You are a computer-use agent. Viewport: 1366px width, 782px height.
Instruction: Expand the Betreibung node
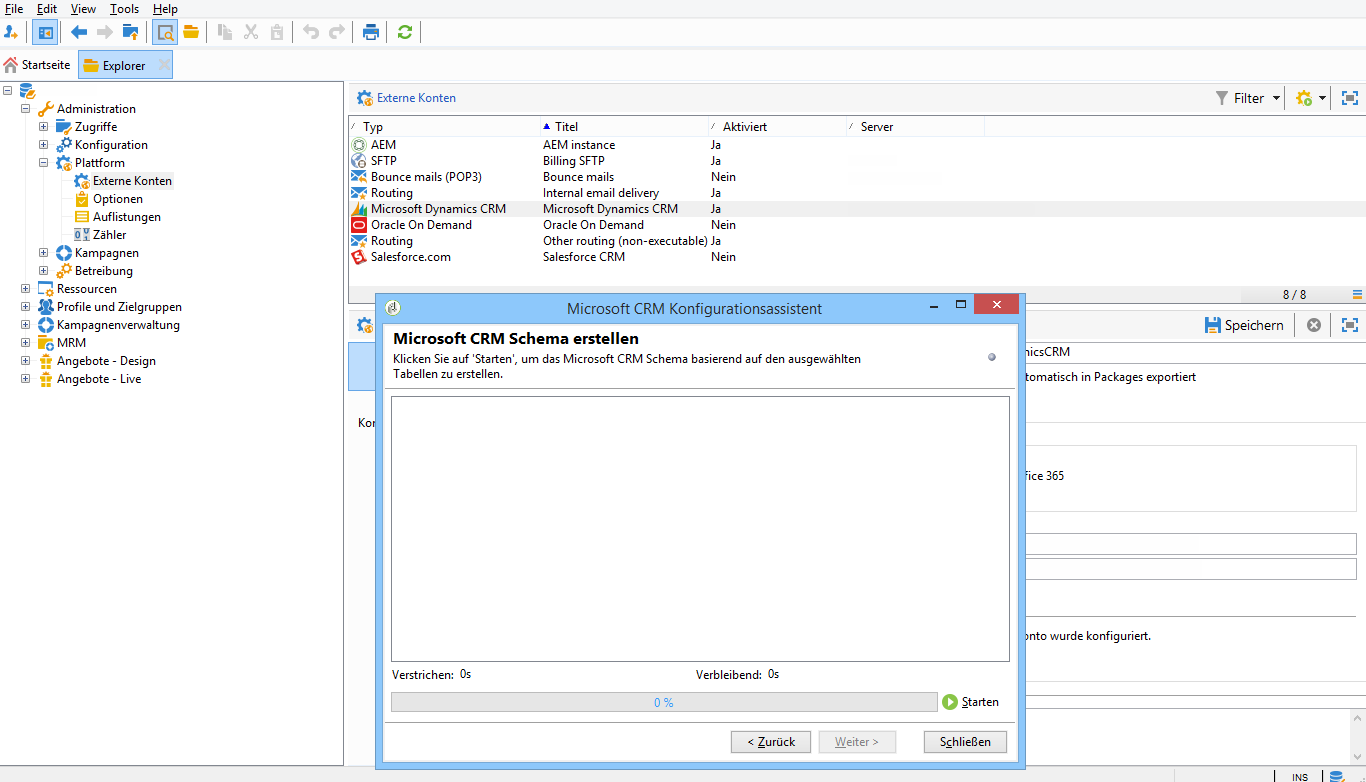44,271
